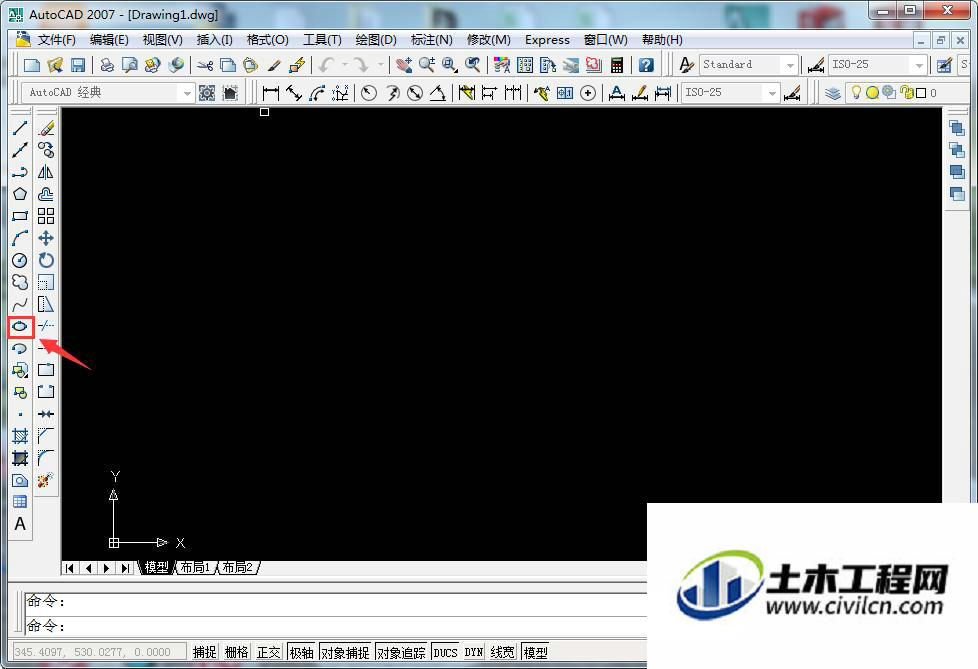The width and height of the screenshot is (978, 669).
Task: Select the Offset tool
Action: (x=46, y=194)
